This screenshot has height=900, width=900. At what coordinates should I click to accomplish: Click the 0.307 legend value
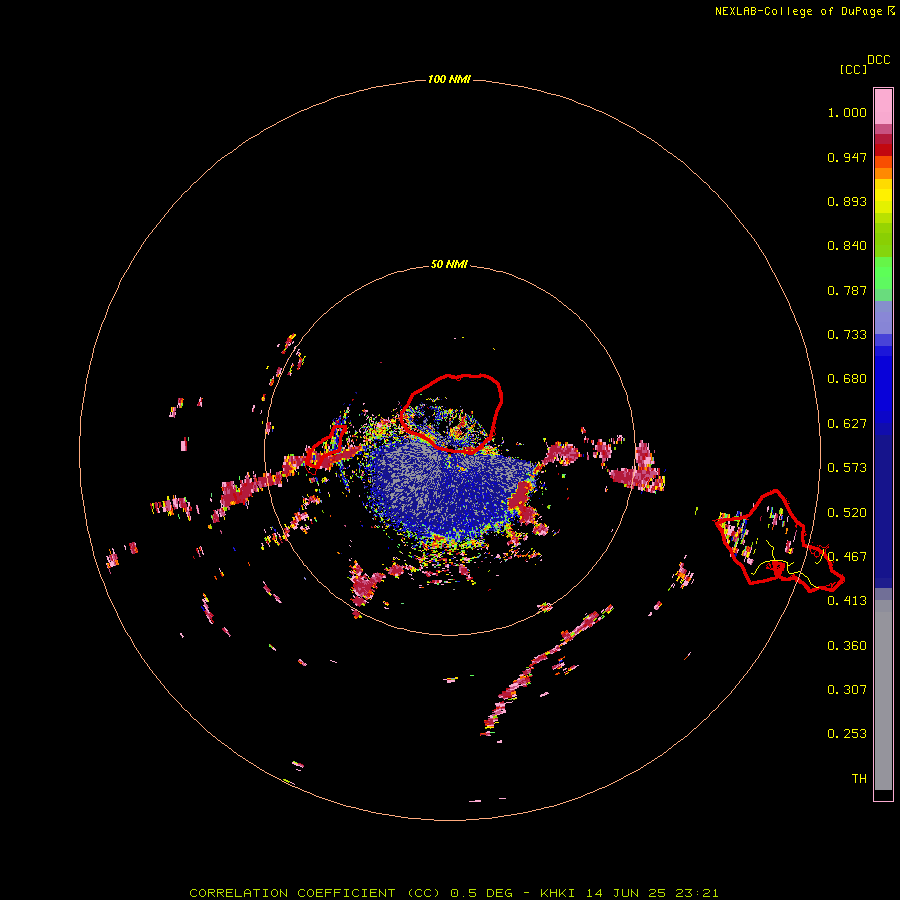pyautogui.click(x=847, y=690)
